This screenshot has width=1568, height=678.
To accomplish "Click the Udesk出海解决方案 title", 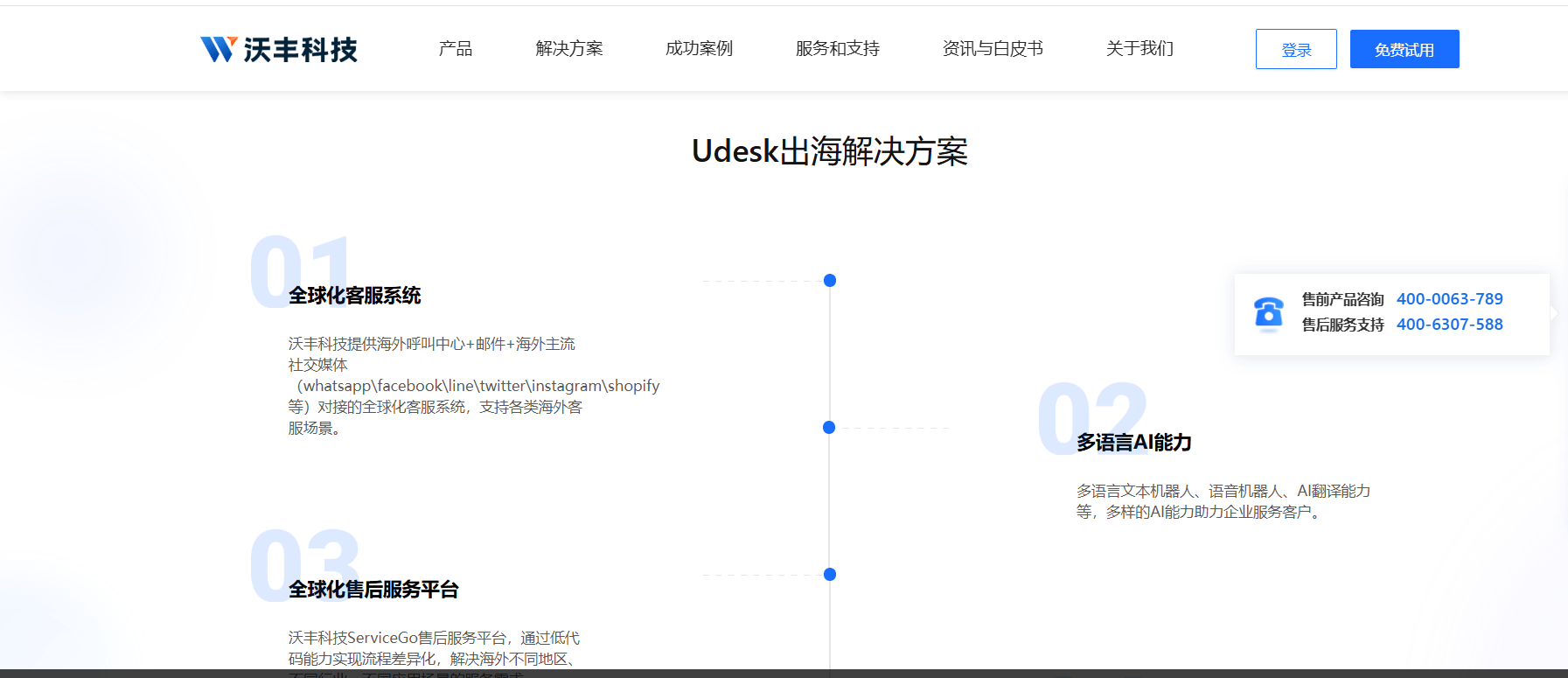I will point(830,151).
